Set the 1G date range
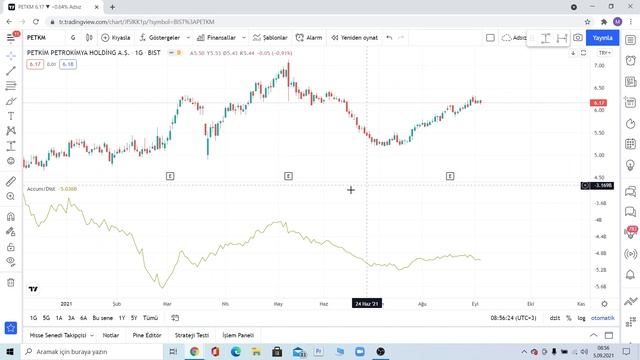This screenshot has height=360, width=640. click(33, 318)
